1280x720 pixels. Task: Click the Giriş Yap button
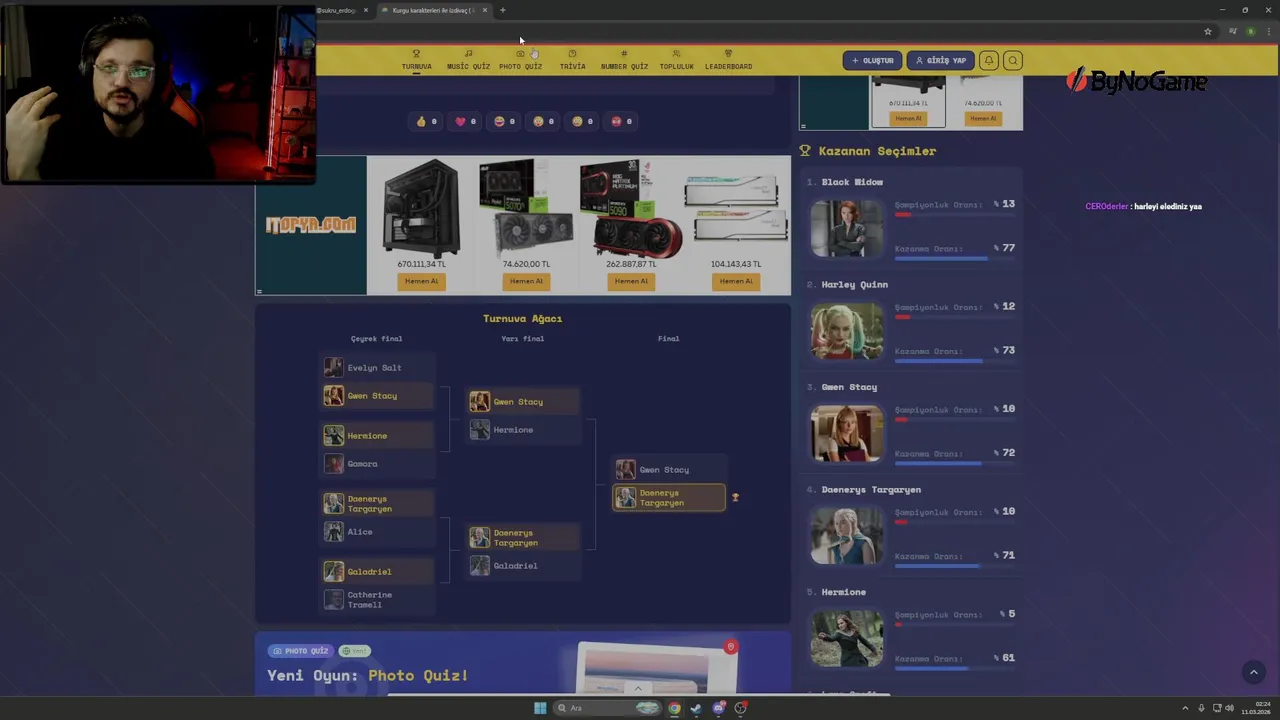coord(940,60)
